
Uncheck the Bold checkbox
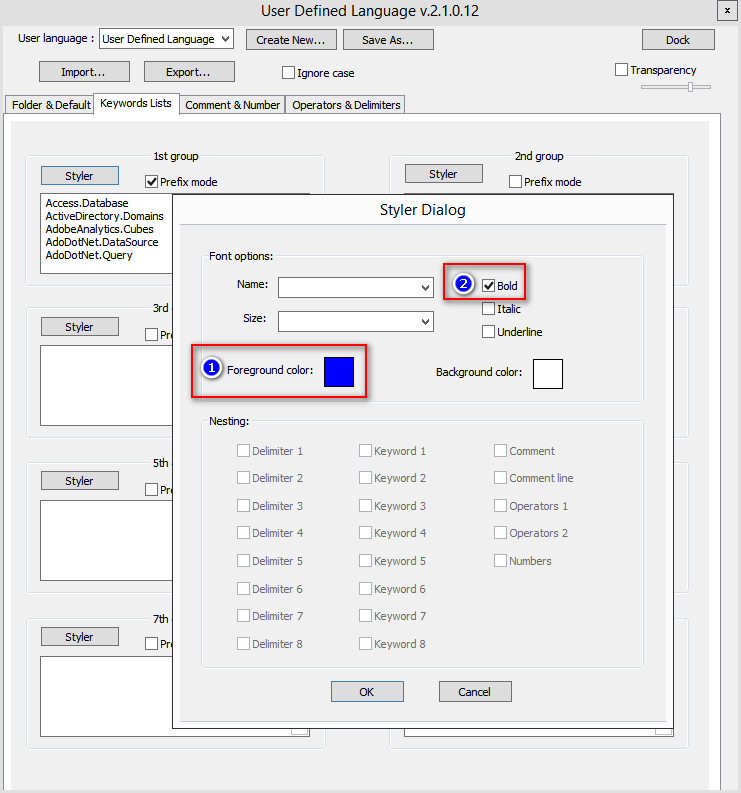pos(489,286)
